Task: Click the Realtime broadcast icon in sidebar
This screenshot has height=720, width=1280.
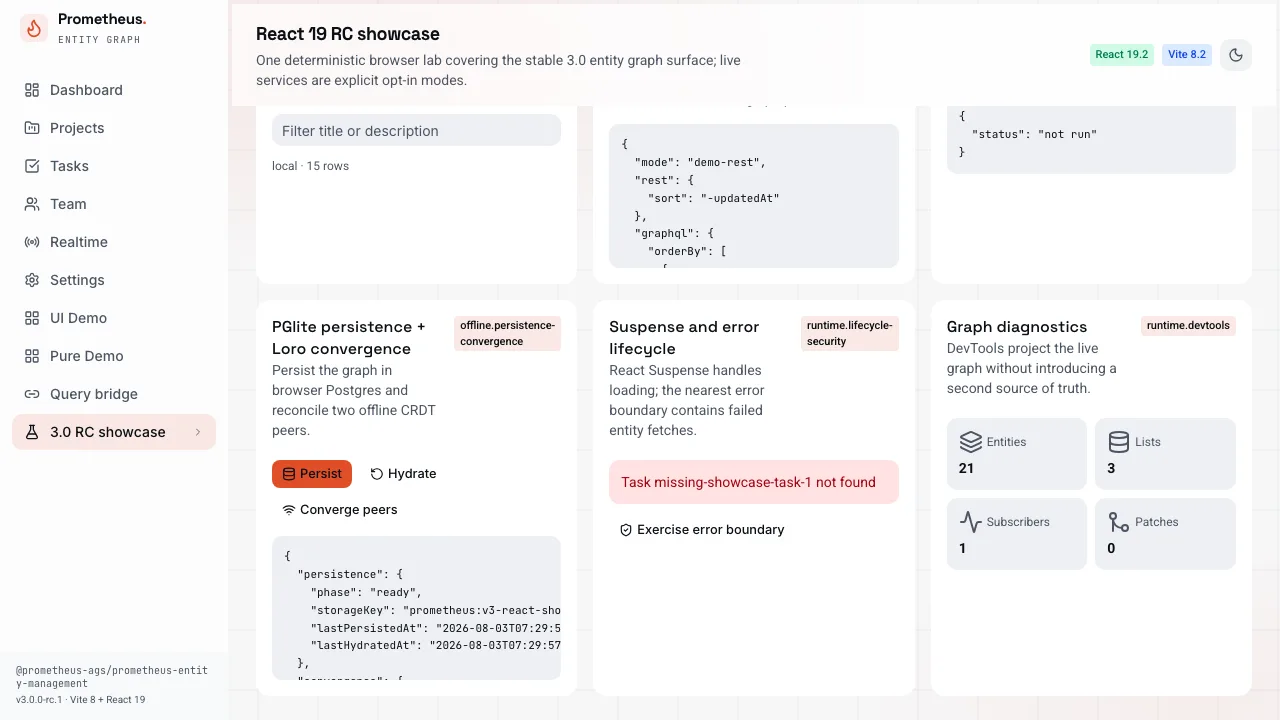Action: coord(32,242)
